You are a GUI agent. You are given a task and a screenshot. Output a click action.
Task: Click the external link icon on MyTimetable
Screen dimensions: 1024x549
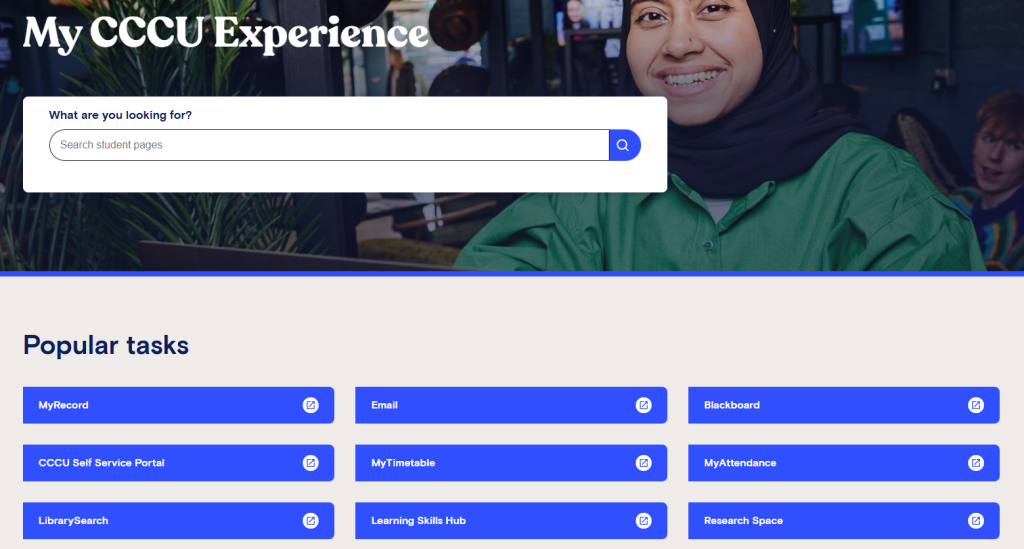pos(643,463)
